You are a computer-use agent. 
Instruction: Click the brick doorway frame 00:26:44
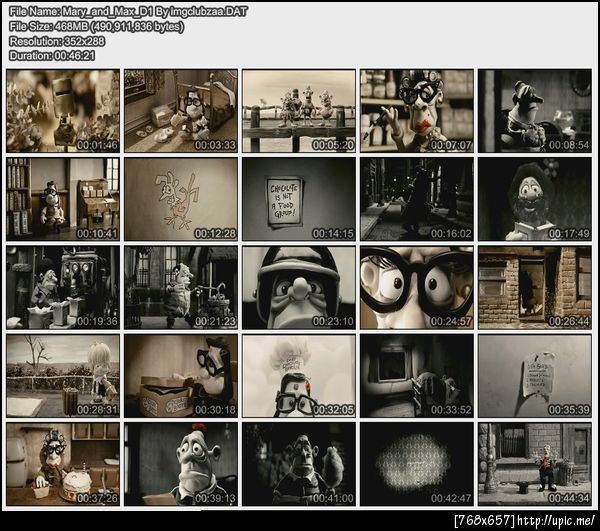pyautogui.click(x=535, y=288)
